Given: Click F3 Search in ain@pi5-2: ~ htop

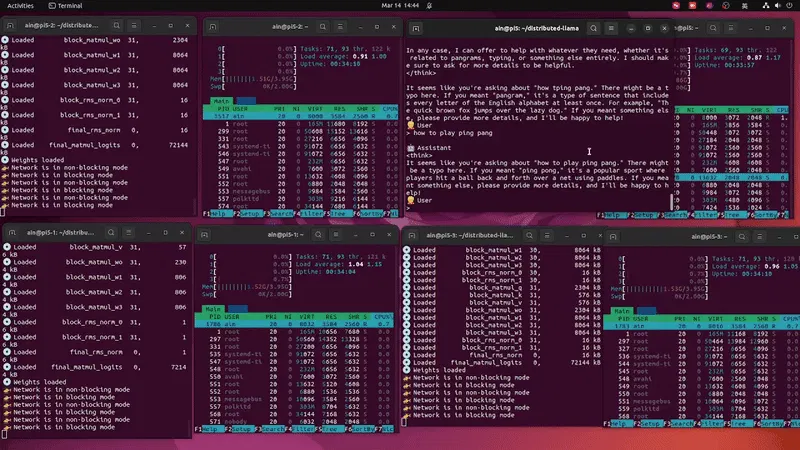Looking at the screenshot, I should pos(281,214).
